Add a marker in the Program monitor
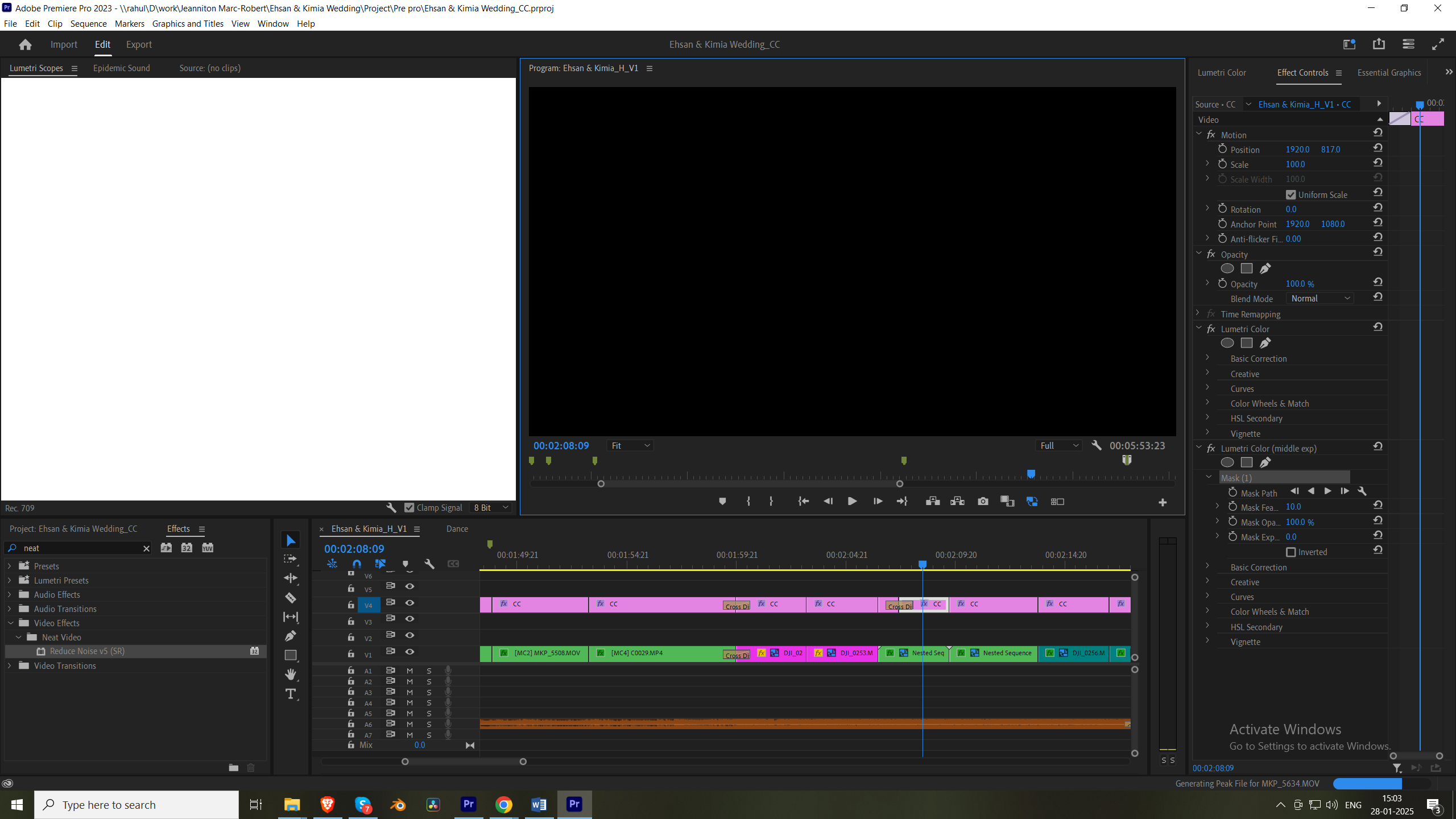 722,501
